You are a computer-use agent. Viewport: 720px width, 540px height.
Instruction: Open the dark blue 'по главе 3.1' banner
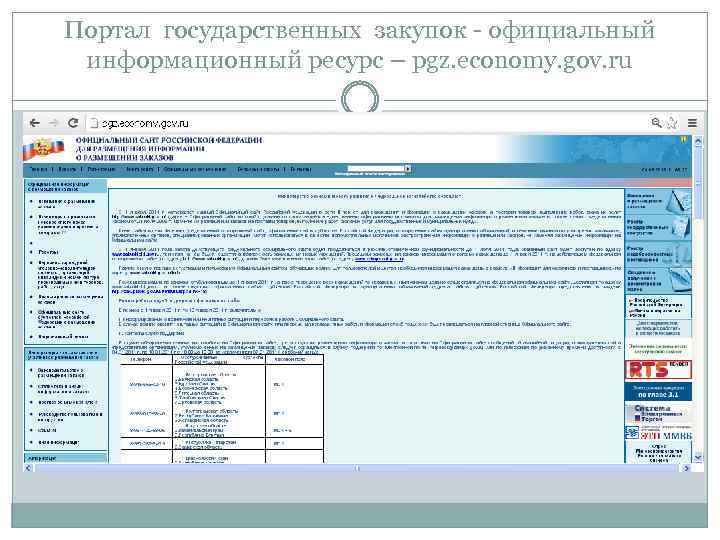(658, 392)
